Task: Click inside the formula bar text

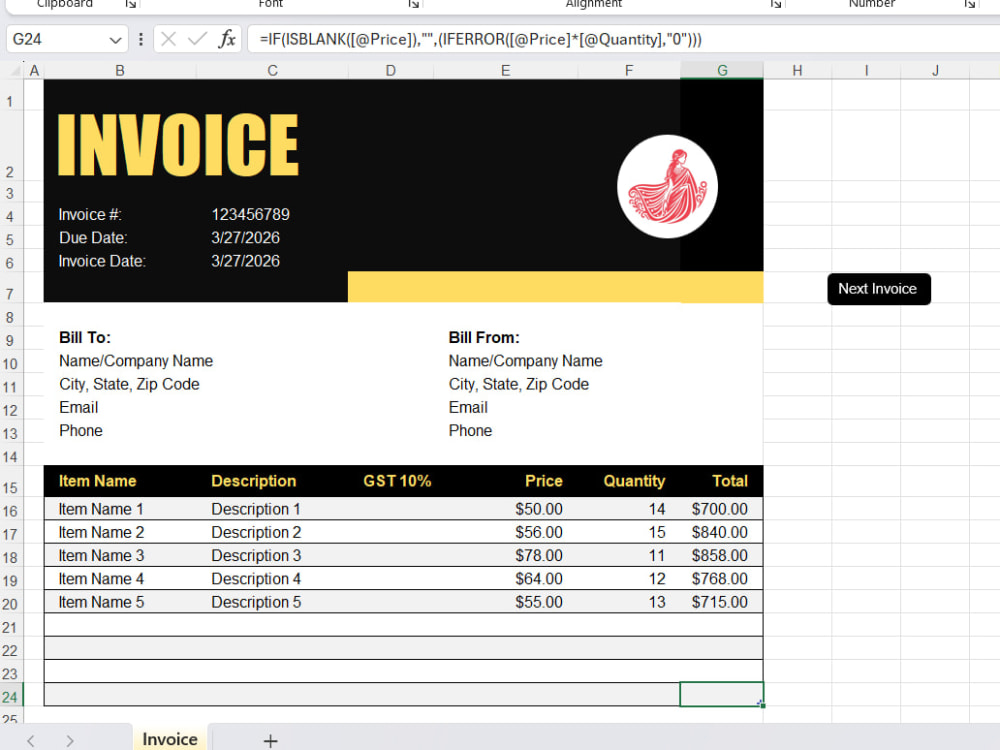Action: pos(480,40)
